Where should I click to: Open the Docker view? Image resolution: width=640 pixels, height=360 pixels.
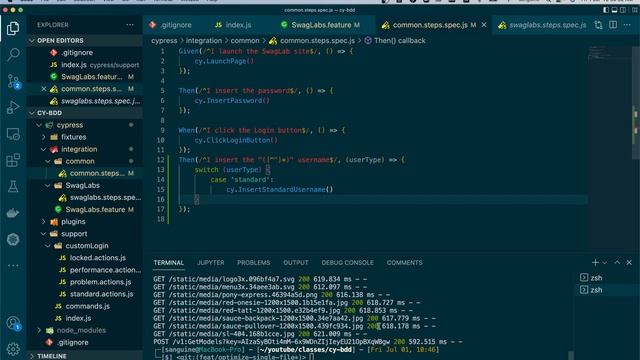click(x=13, y=213)
